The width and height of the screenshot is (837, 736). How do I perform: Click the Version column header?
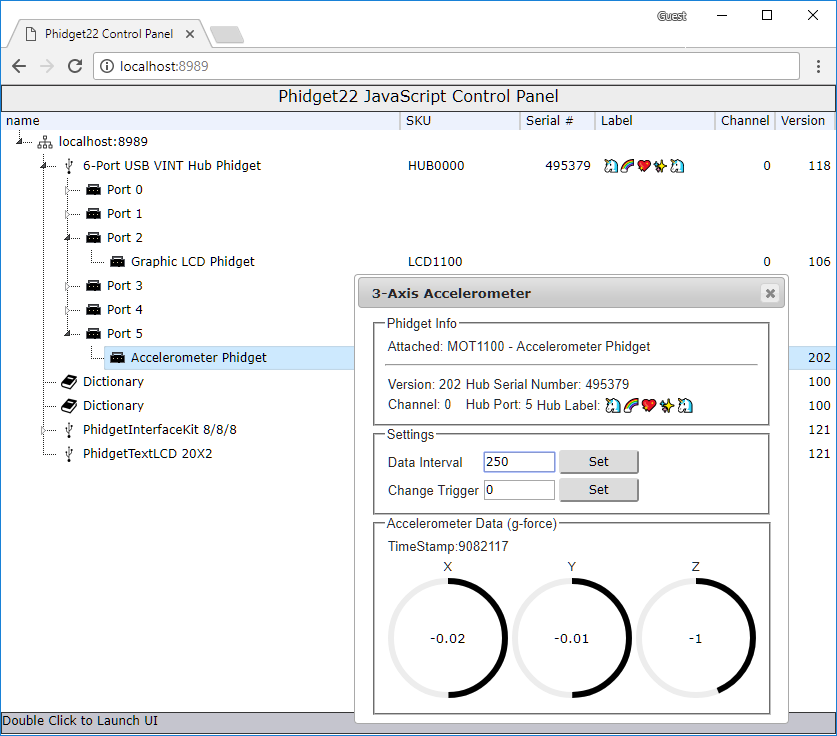pyautogui.click(x=804, y=121)
